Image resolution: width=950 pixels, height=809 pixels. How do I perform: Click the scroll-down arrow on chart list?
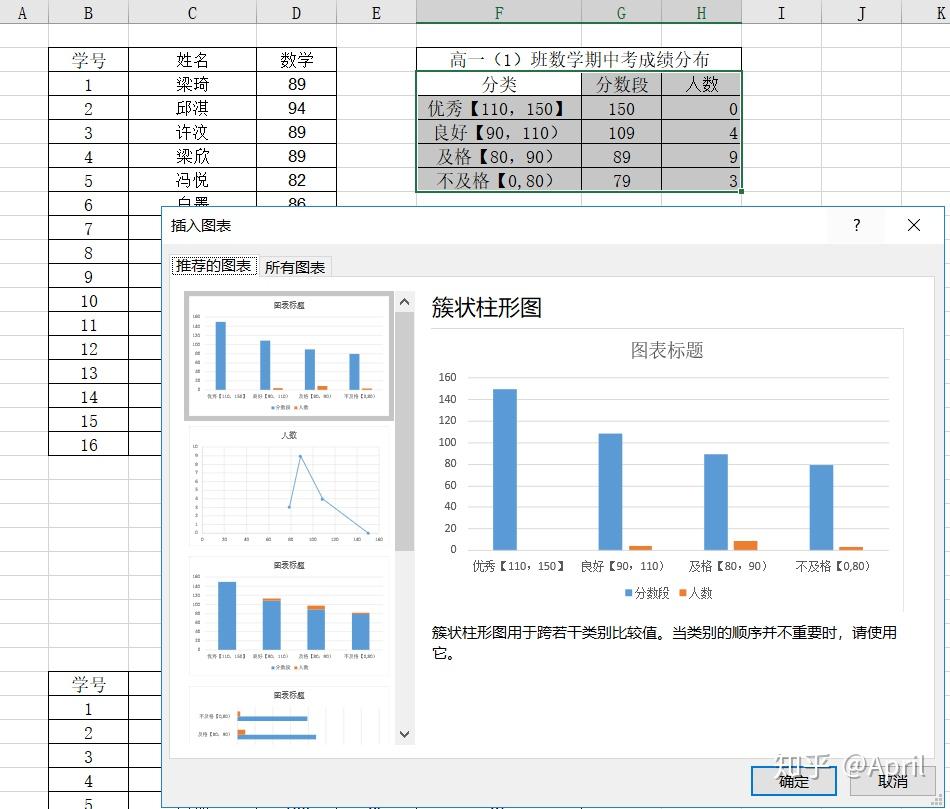[404, 733]
